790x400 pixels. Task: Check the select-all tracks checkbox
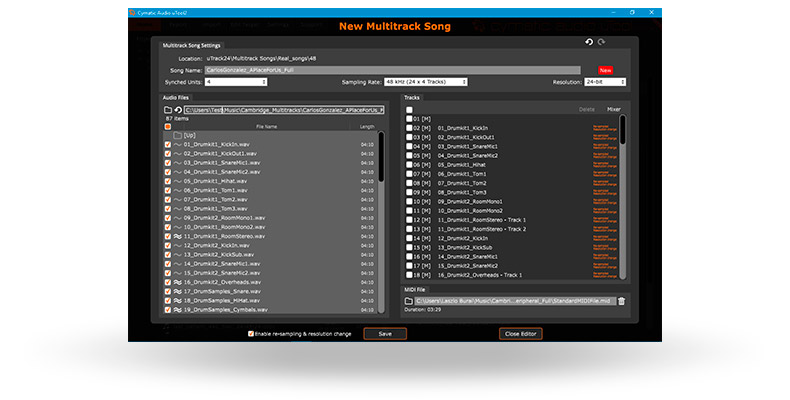[x=409, y=110]
